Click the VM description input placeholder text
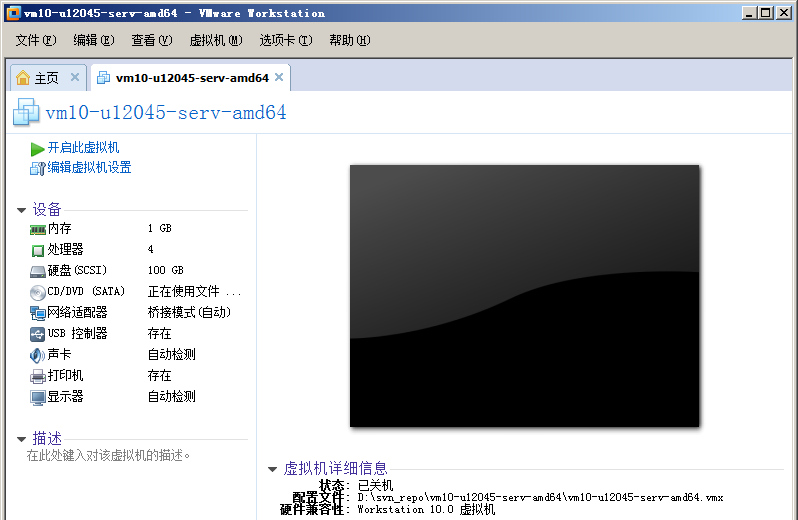 (108, 455)
